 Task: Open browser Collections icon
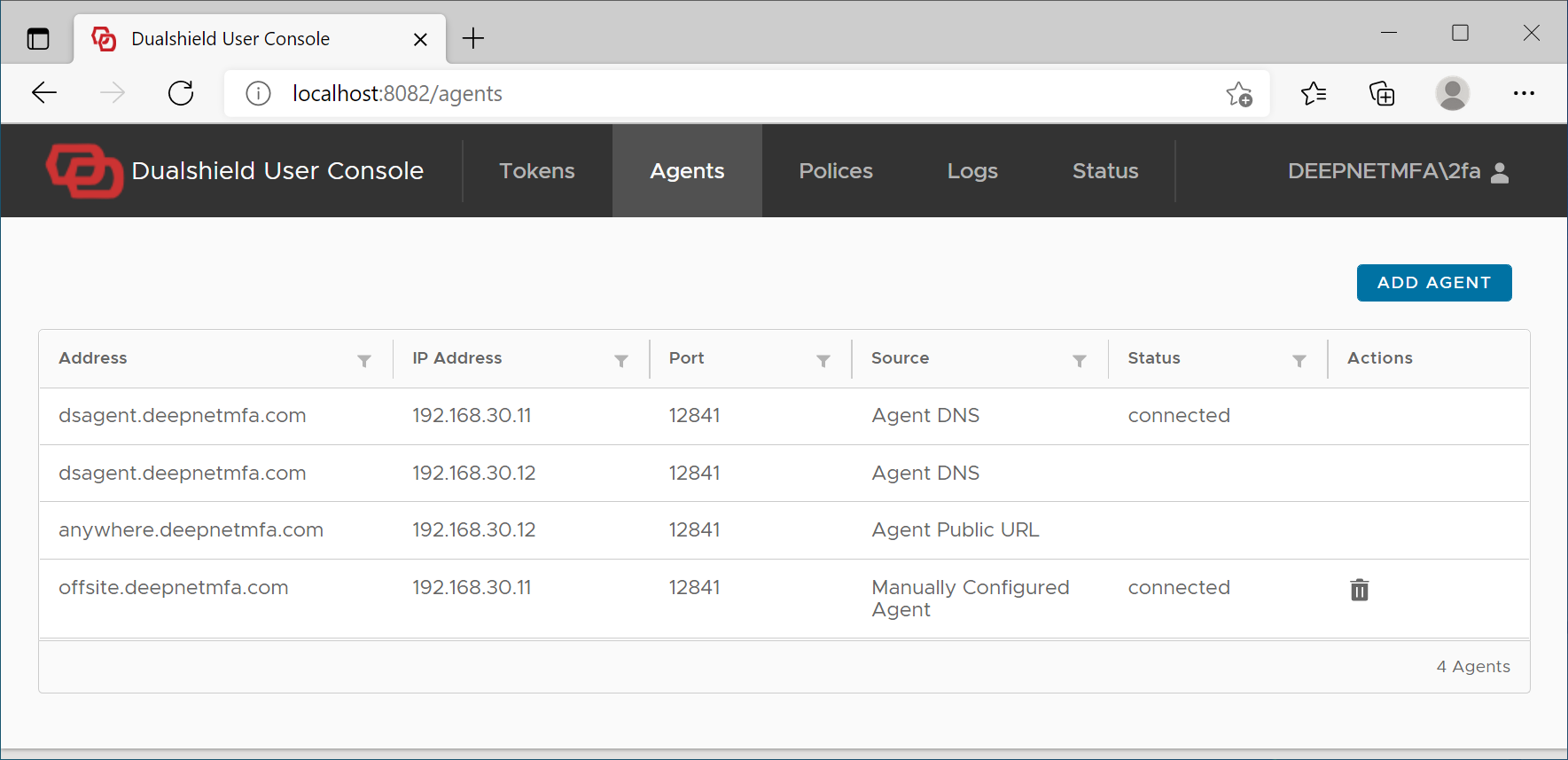1382,93
